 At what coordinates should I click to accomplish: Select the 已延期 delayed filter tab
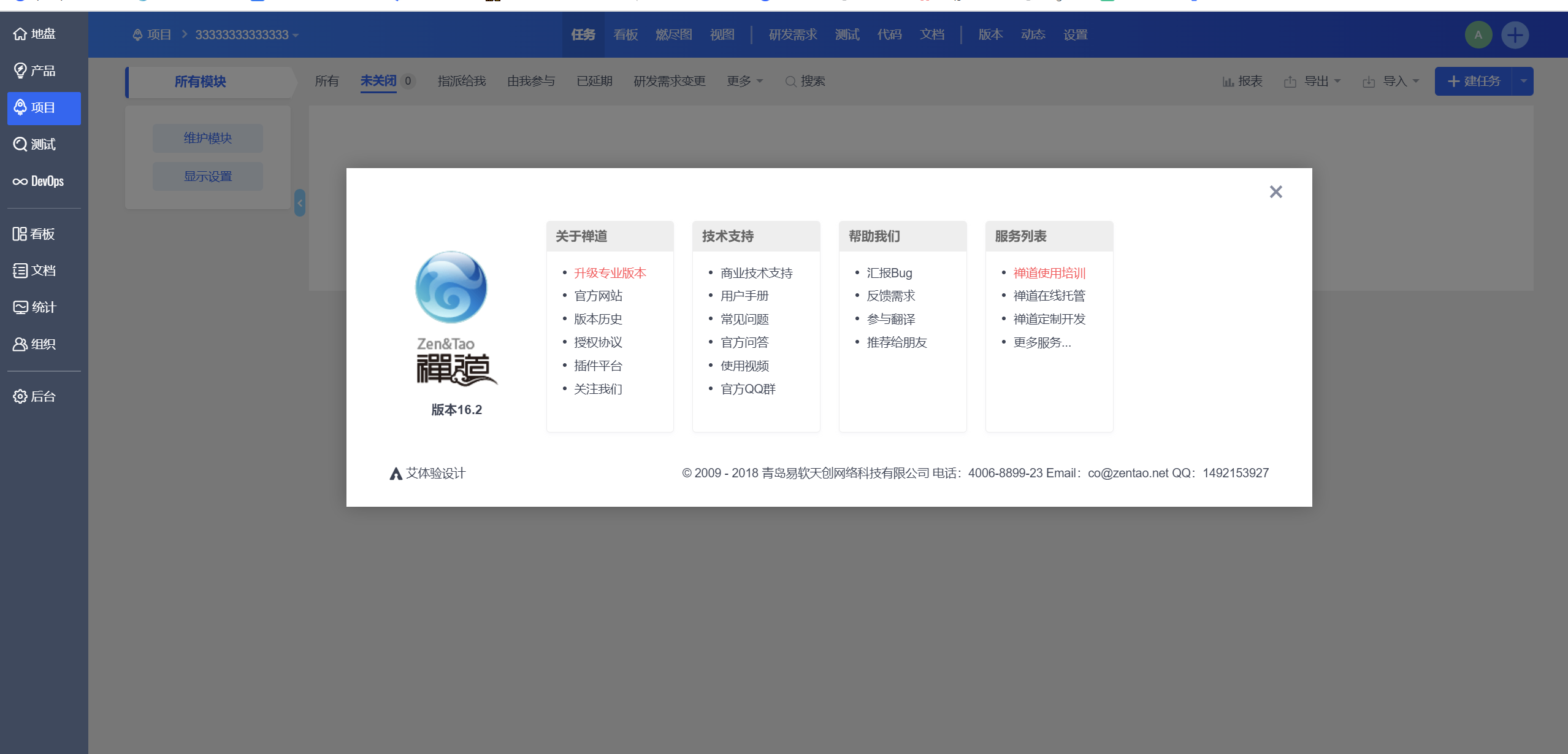pyautogui.click(x=594, y=81)
